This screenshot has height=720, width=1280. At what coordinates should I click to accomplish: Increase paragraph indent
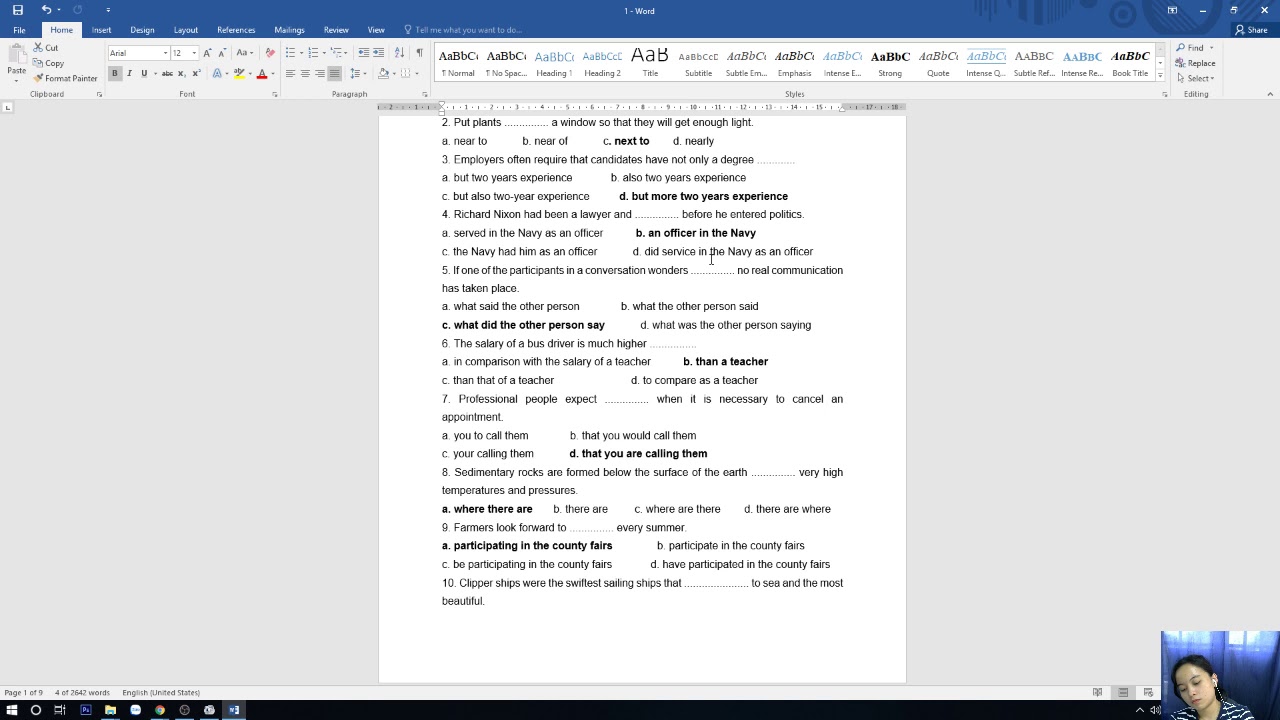pos(379,53)
